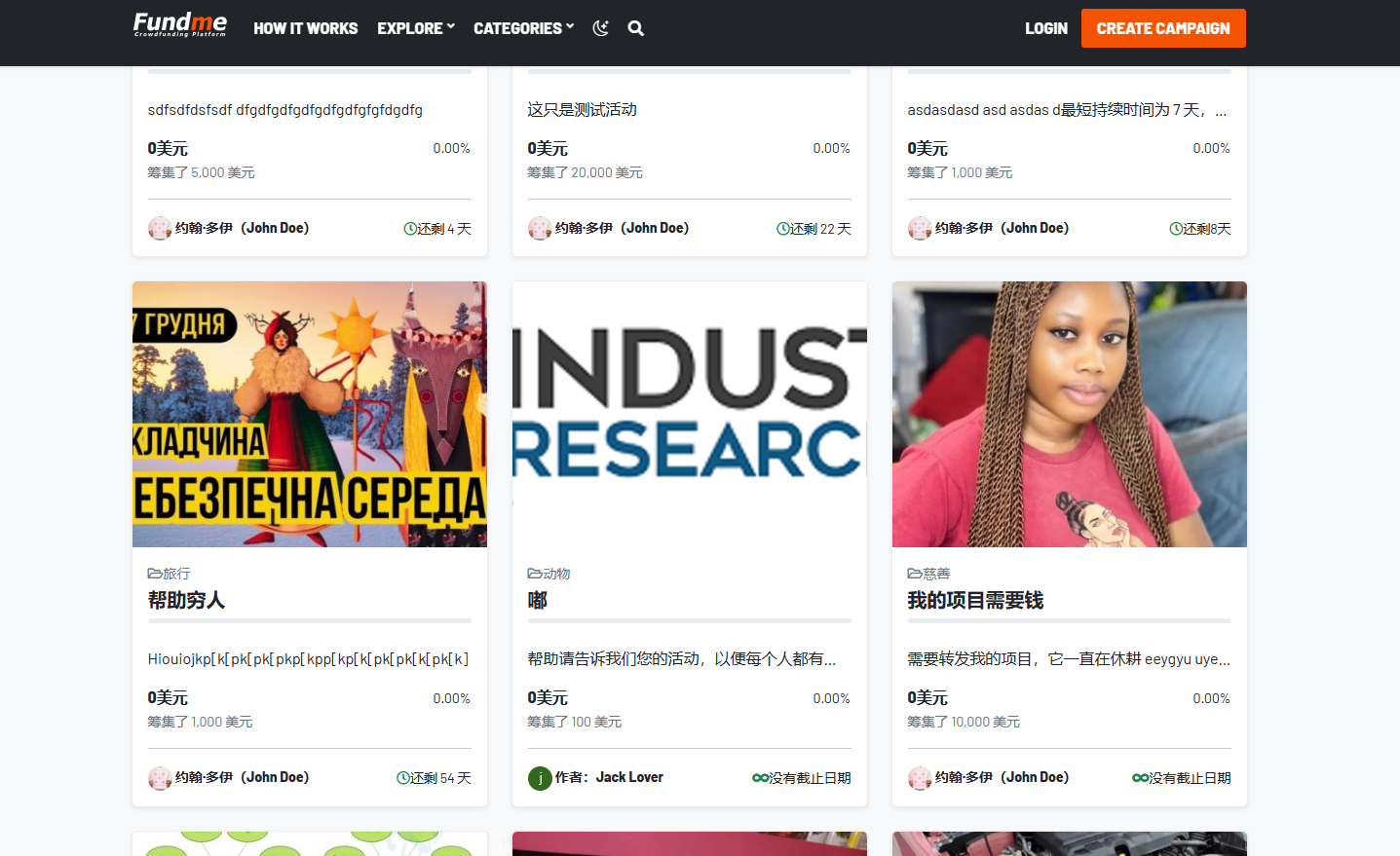
Task: Click the progress bar under 帮助穷人 title
Action: coord(309,620)
